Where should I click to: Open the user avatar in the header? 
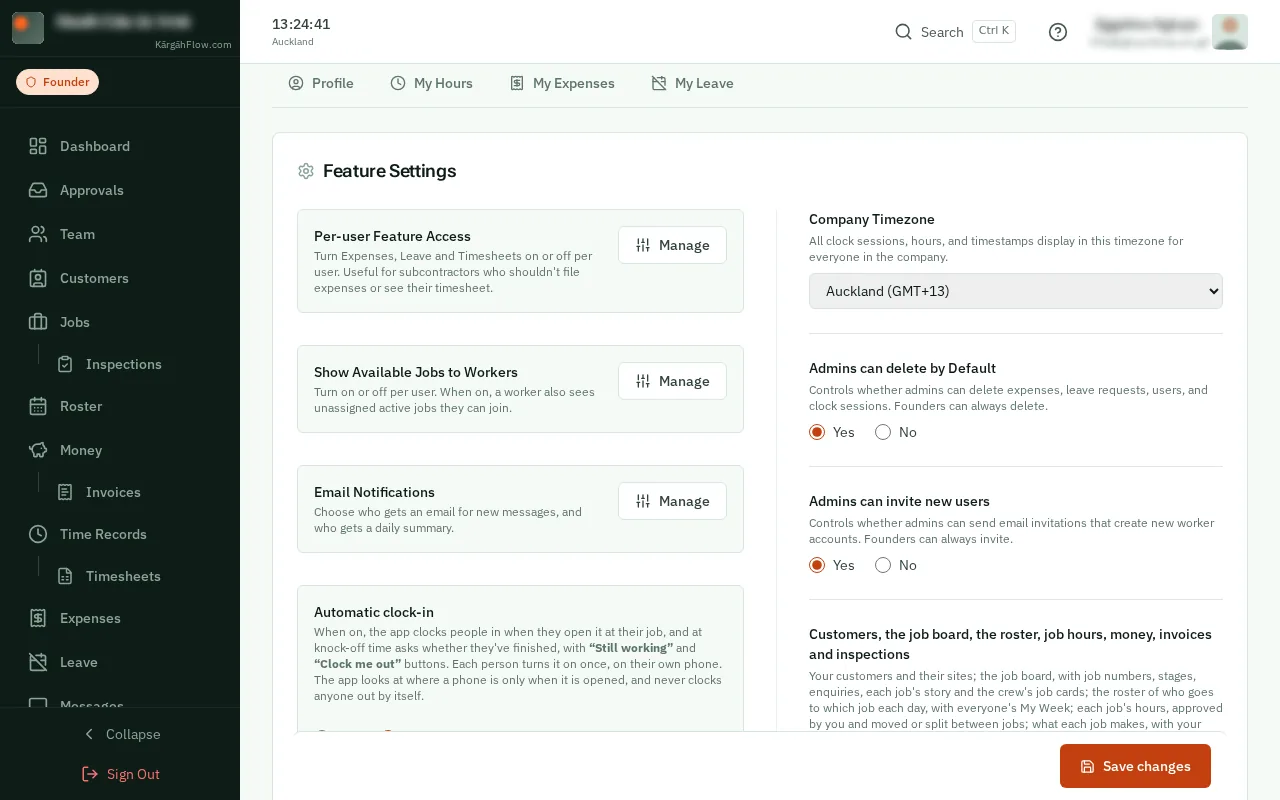pyautogui.click(x=1229, y=32)
